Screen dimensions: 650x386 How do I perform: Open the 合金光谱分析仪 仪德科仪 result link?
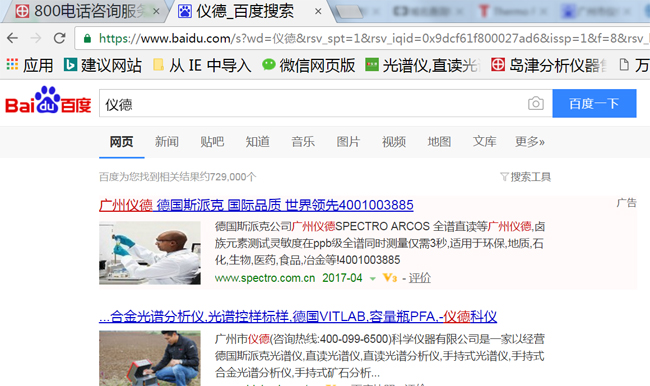(x=298, y=317)
